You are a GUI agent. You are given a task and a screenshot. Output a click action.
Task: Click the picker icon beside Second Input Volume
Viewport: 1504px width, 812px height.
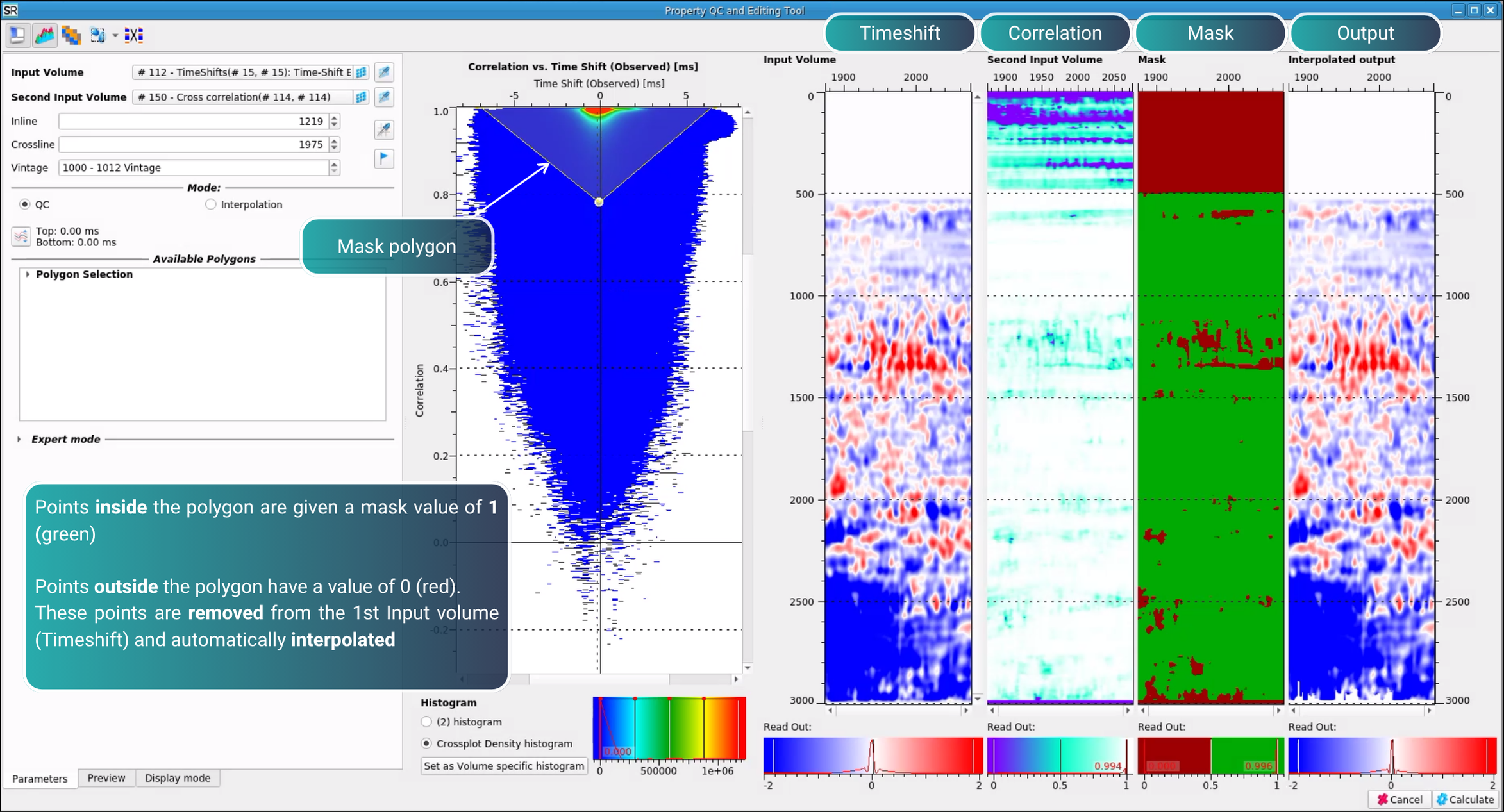tap(383, 97)
